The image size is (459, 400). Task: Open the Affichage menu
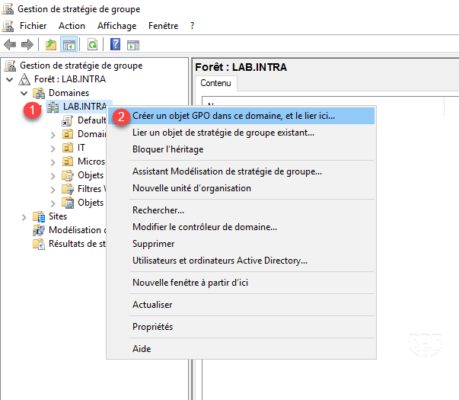(x=117, y=26)
